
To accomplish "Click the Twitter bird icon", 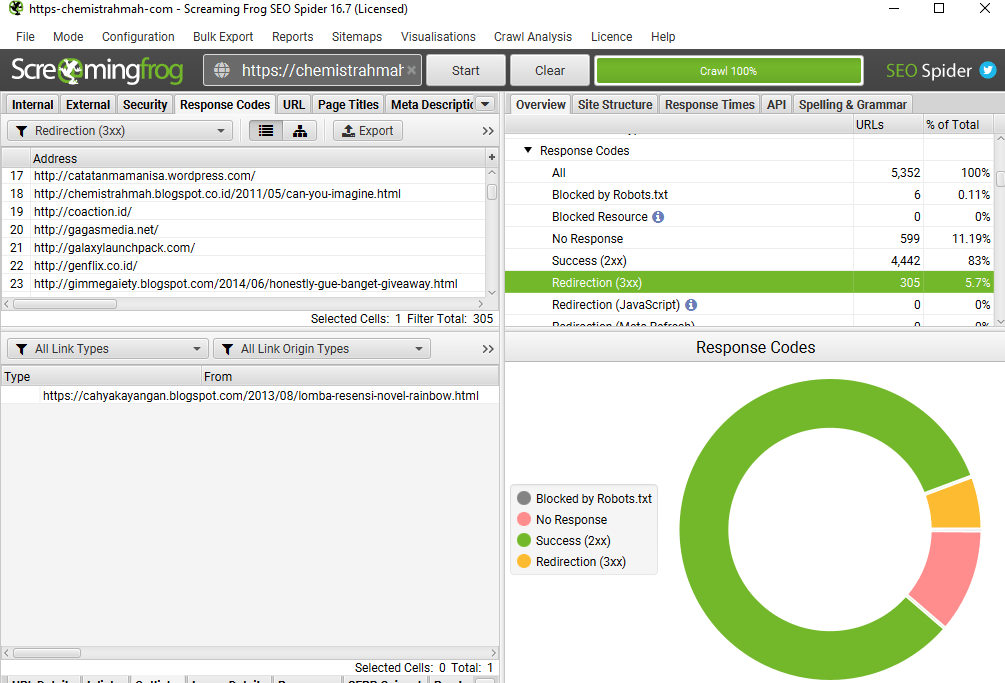I will 987,70.
